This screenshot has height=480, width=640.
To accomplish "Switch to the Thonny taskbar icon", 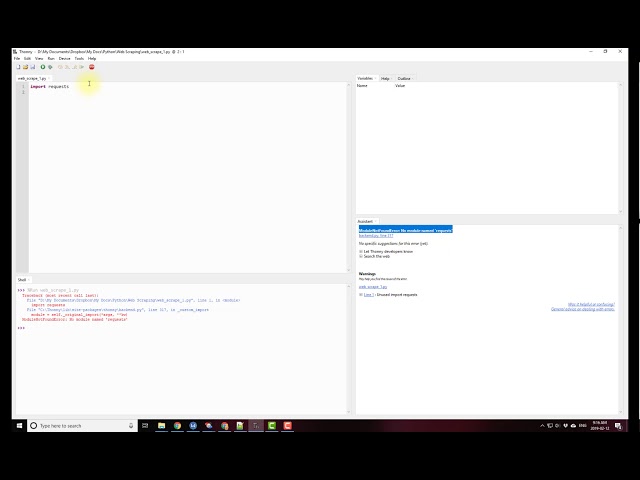I will coord(256,426).
